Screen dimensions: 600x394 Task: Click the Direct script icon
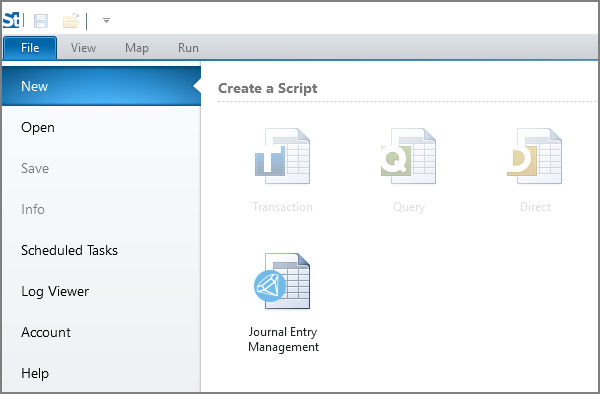click(x=535, y=156)
